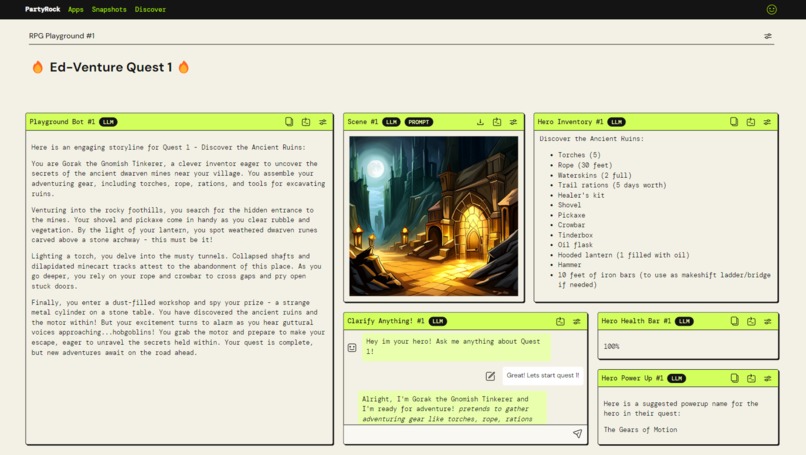Image resolution: width=806 pixels, height=455 pixels.
Task: Click the 'Playground Bot #1' widget title
Action: click(x=62, y=122)
